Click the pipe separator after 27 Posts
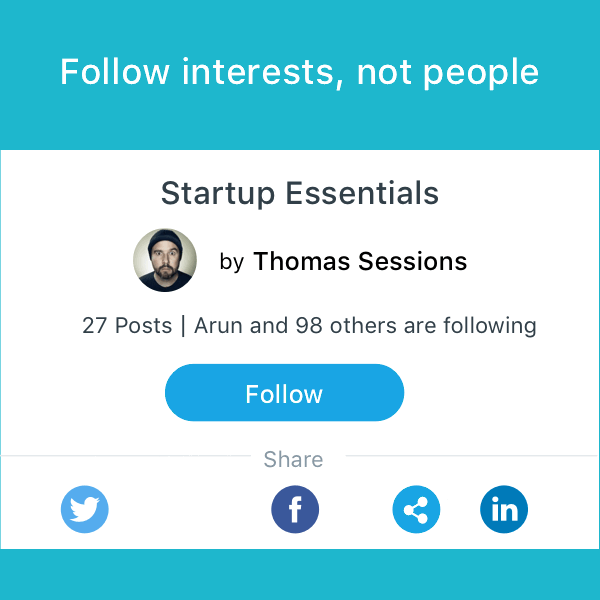Viewport: 600px width, 600px height. [183, 326]
